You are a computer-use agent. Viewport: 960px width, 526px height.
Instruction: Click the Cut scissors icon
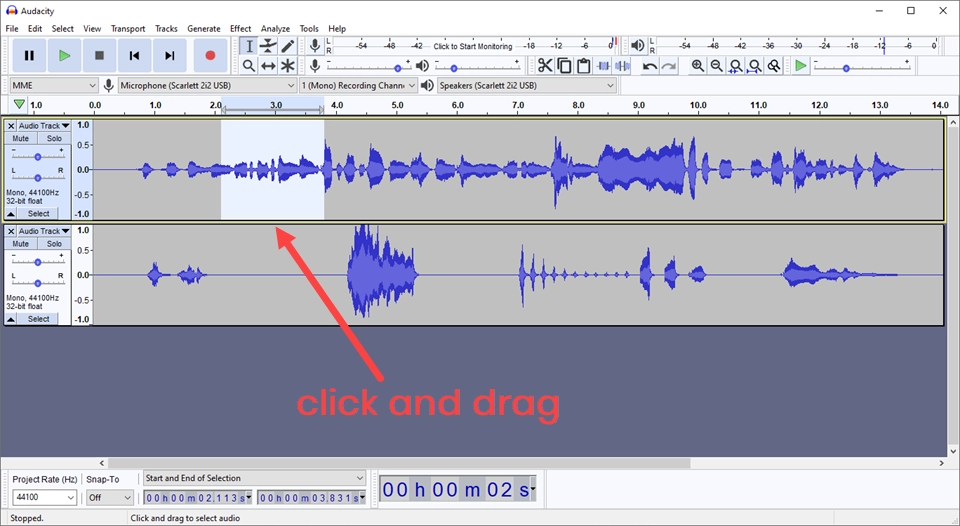544,66
